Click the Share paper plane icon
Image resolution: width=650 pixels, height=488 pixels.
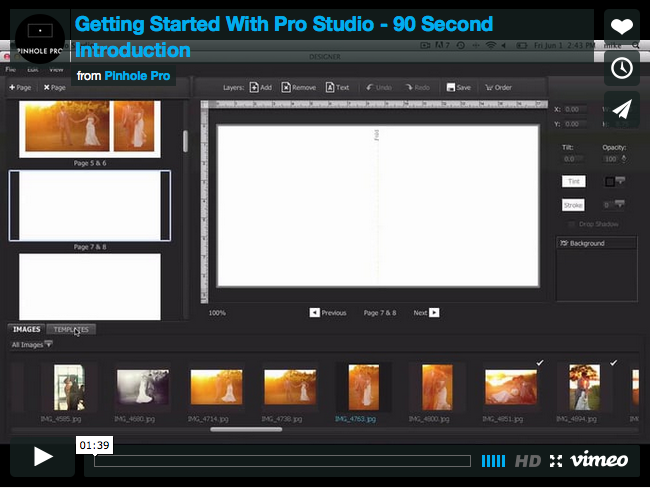point(621,109)
